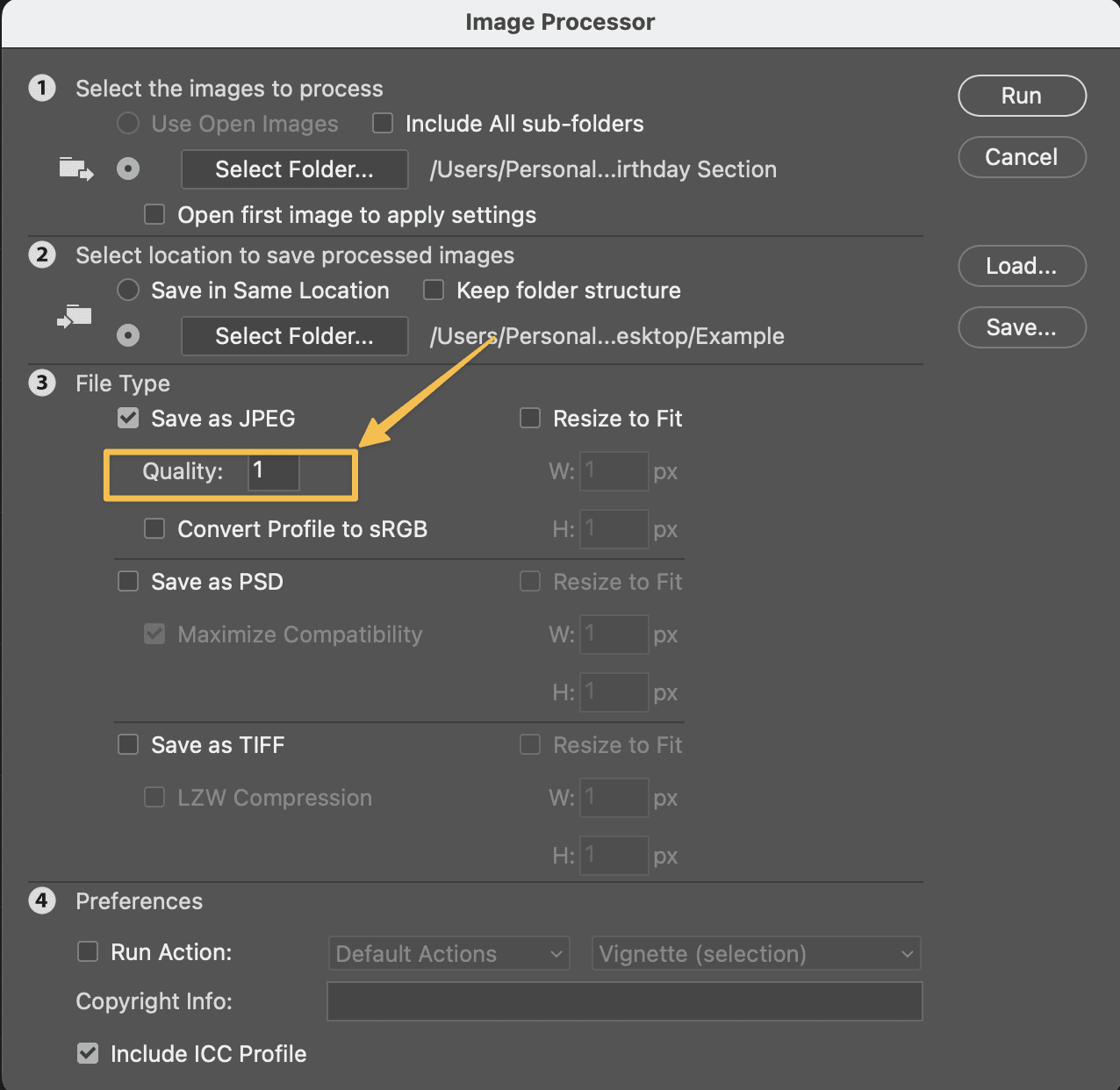This screenshot has width=1120, height=1090.
Task: Toggle LZW Compression
Action: pyautogui.click(x=154, y=797)
